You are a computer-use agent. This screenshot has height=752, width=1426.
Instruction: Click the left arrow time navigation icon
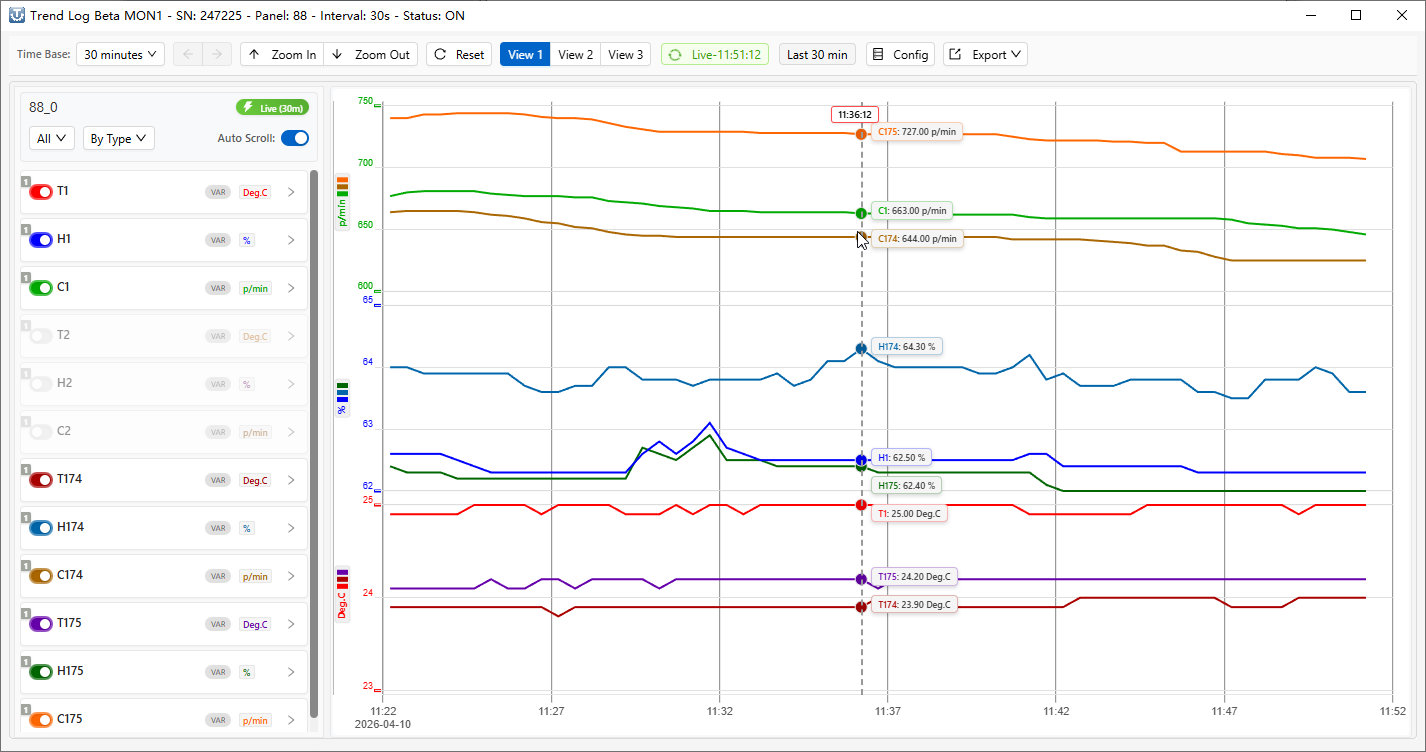coord(187,55)
